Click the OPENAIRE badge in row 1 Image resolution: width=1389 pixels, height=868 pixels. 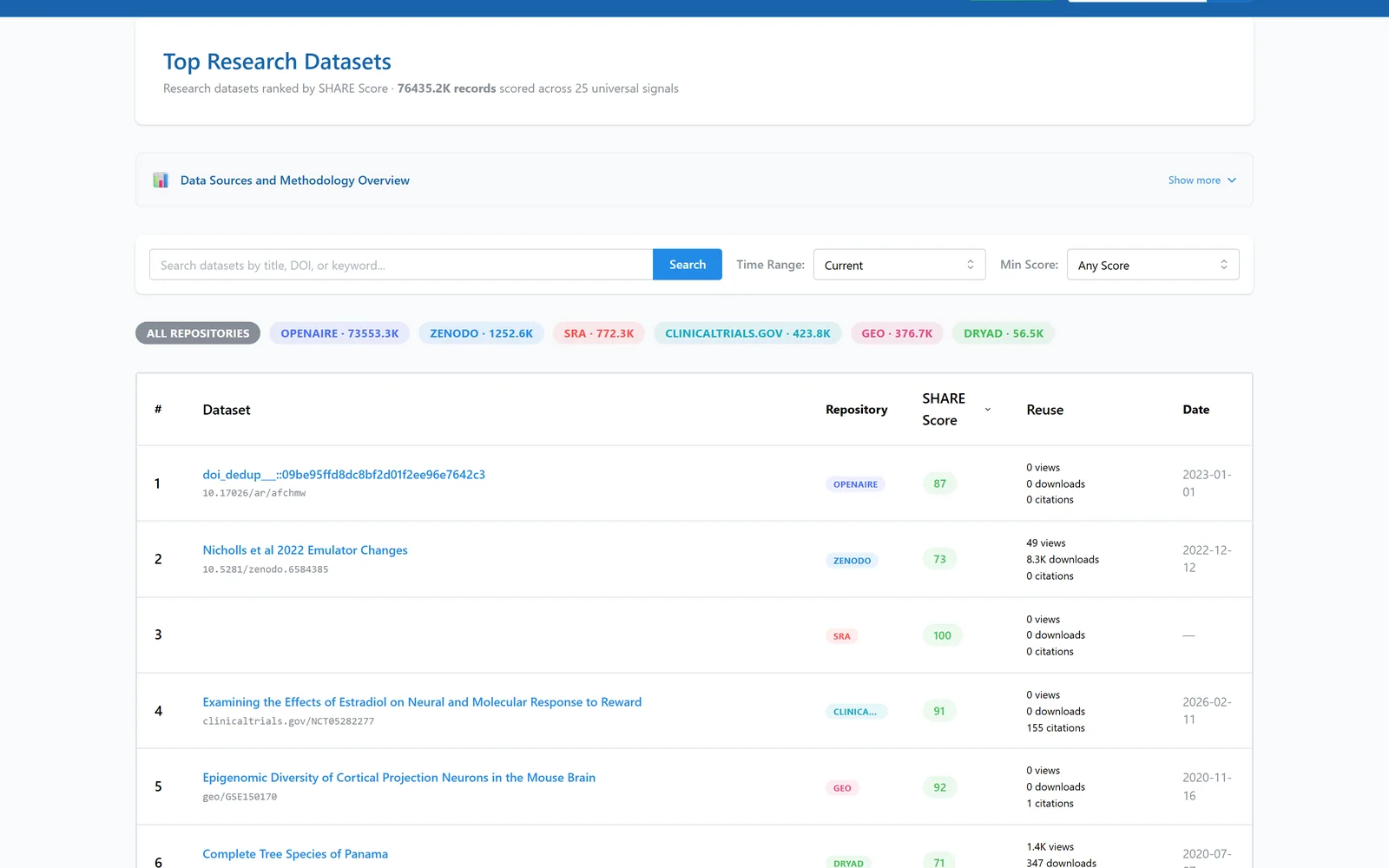pyautogui.click(x=855, y=484)
